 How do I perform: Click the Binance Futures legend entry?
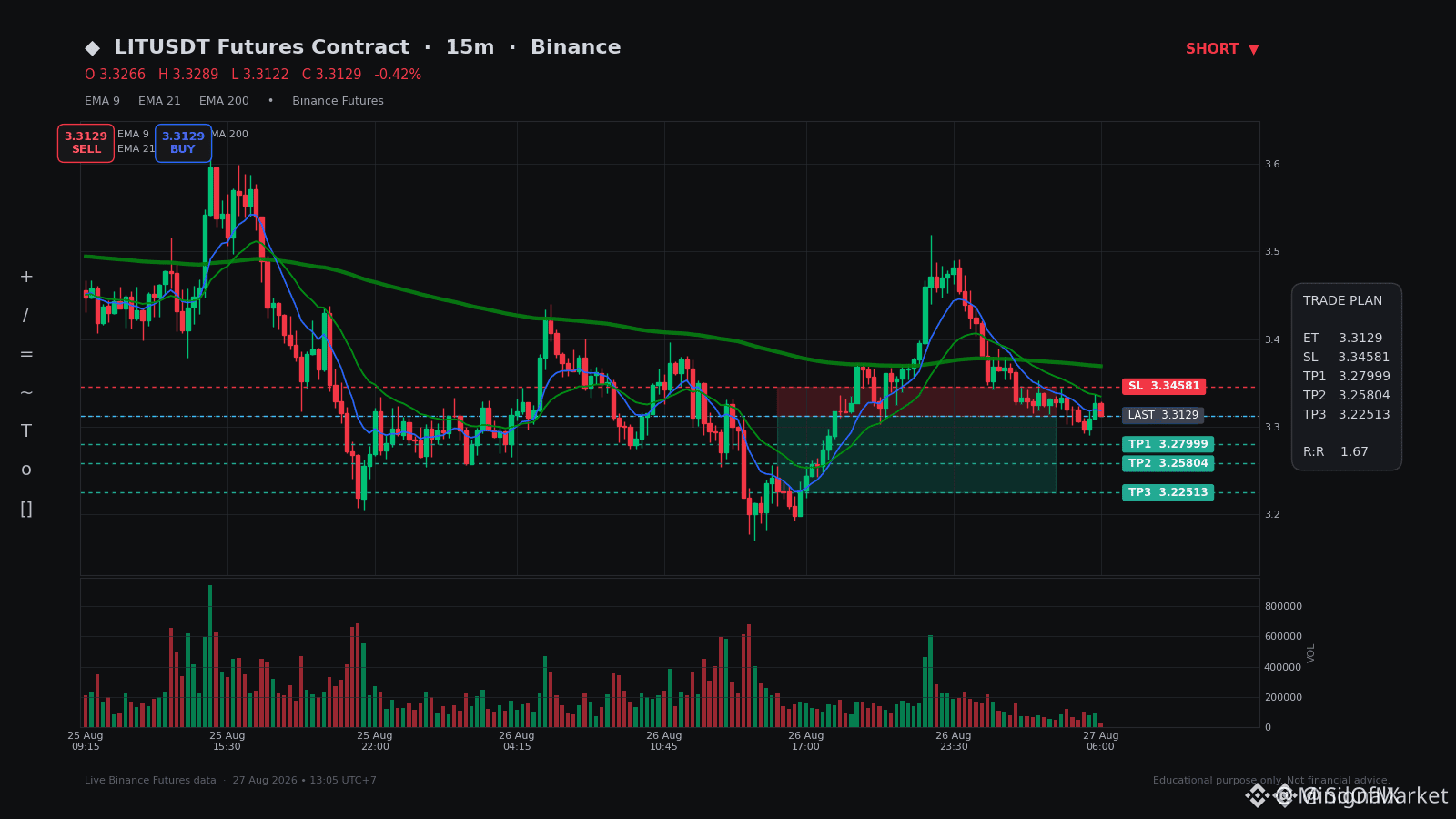coord(338,101)
